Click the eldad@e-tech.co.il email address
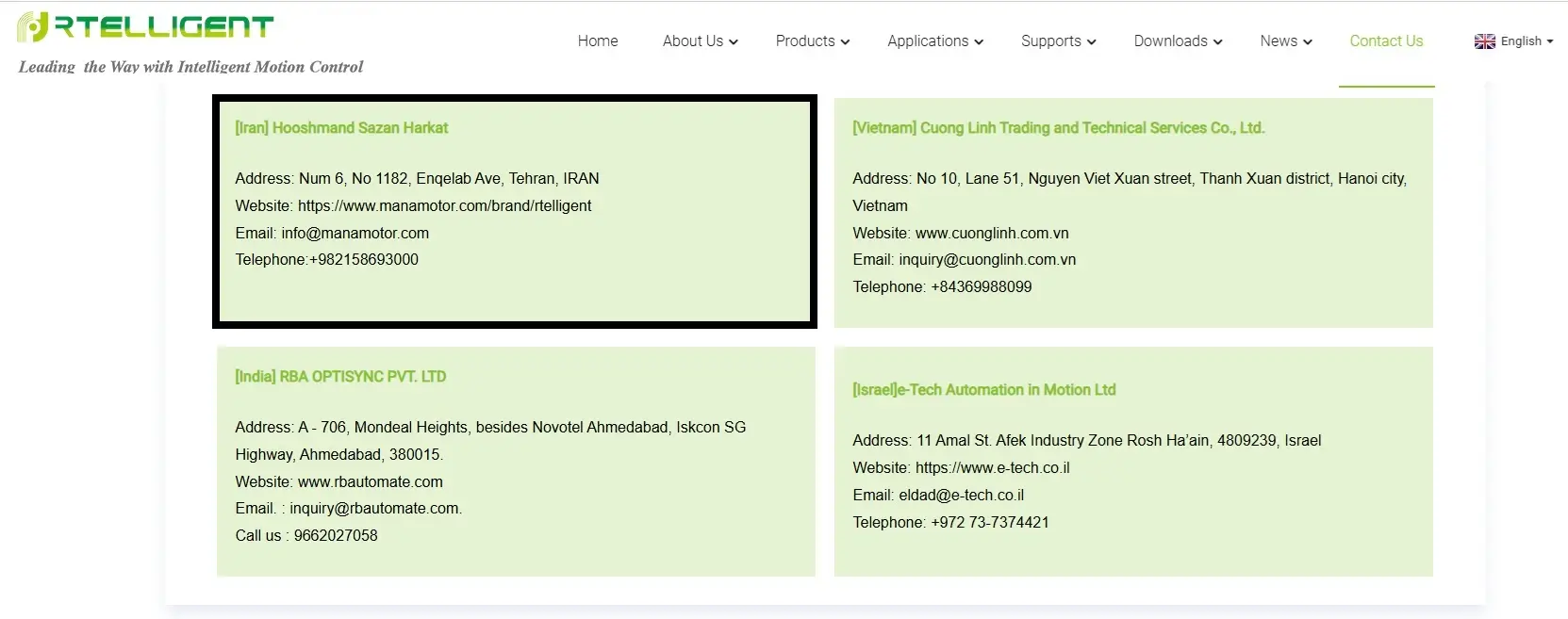 pos(962,496)
